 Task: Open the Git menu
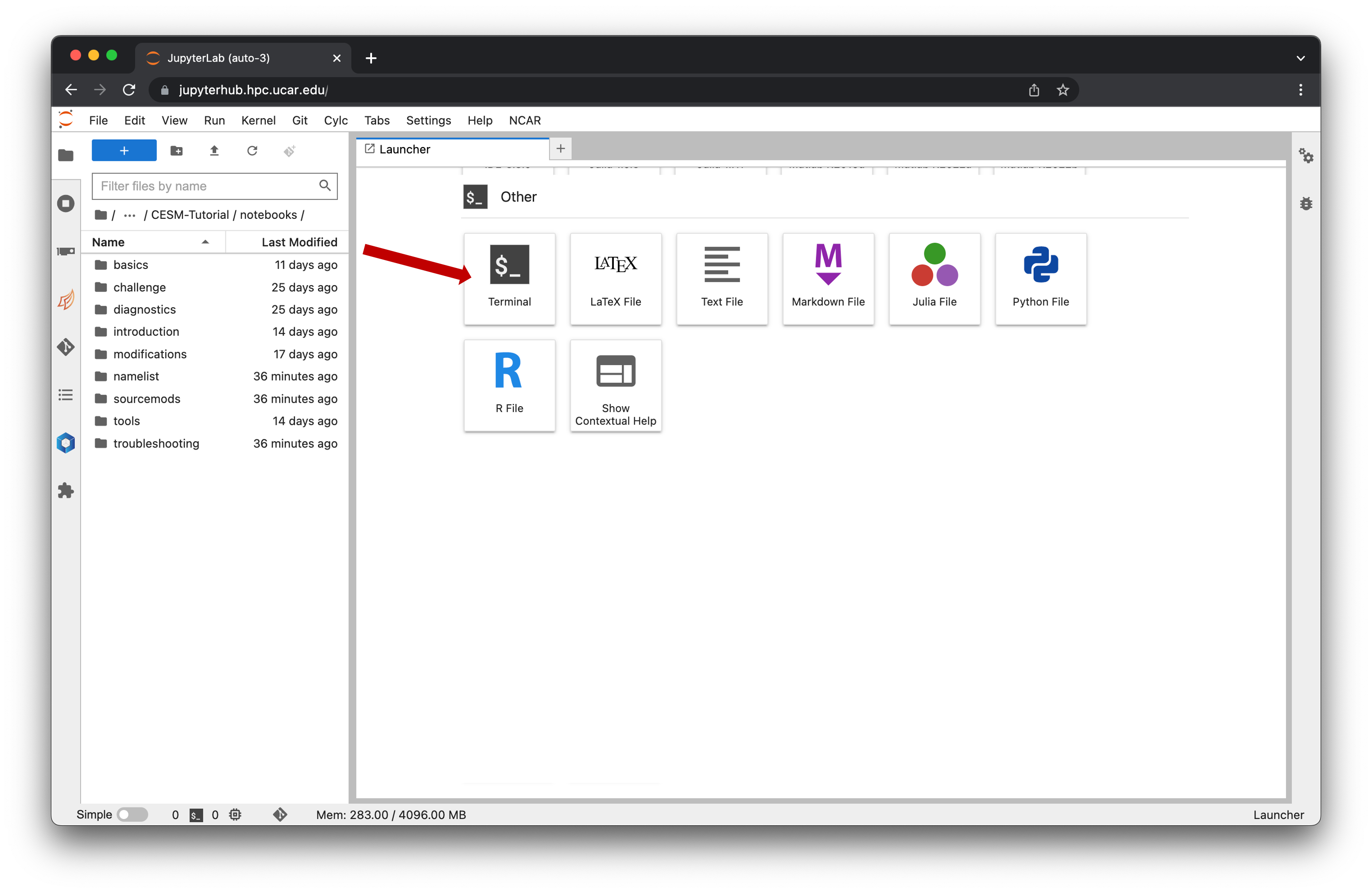[300, 120]
